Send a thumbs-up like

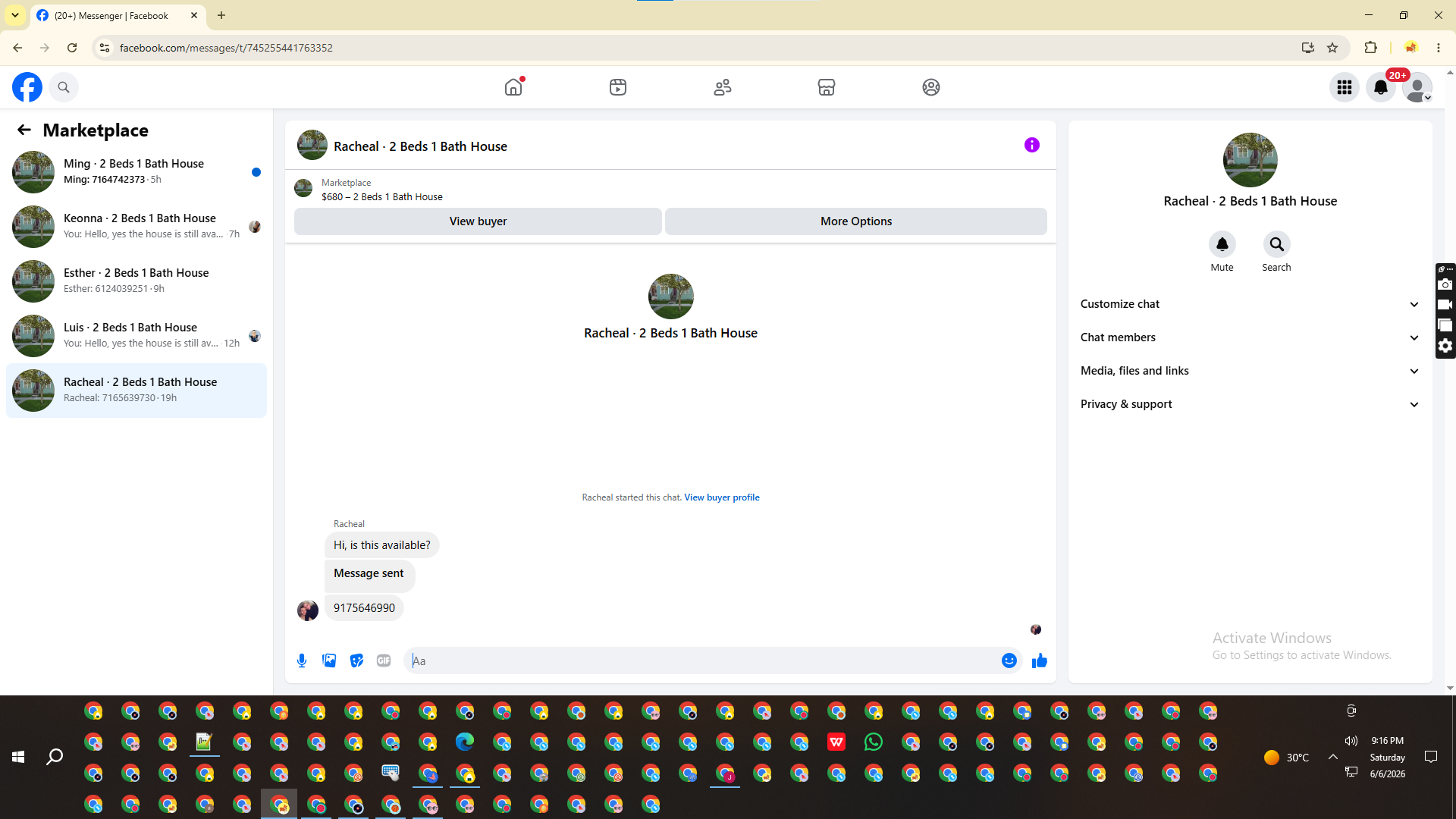click(x=1040, y=661)
